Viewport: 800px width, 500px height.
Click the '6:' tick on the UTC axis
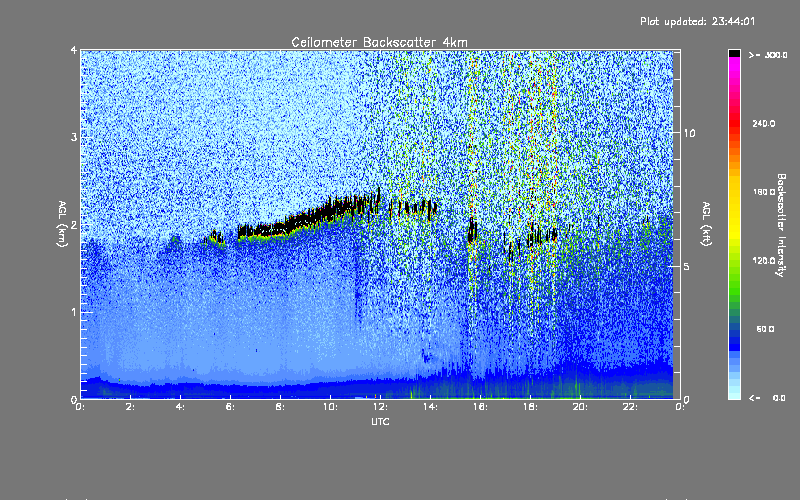pyautogui.click(x=231, y=407)
